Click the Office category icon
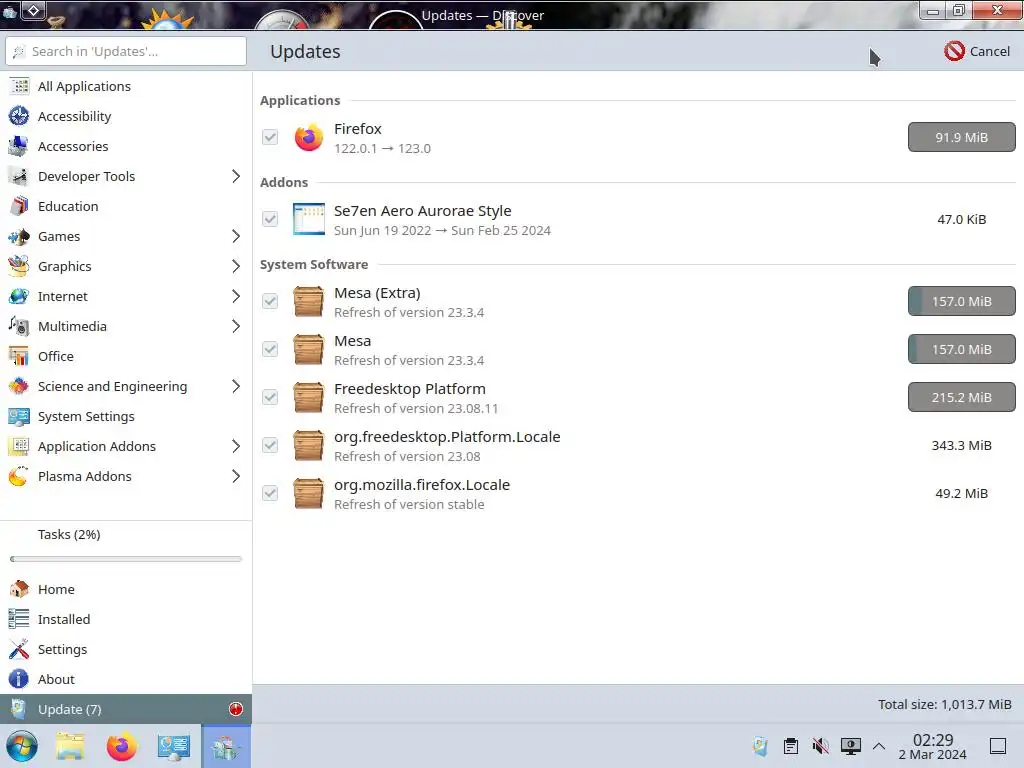 (x=19, y=357)
